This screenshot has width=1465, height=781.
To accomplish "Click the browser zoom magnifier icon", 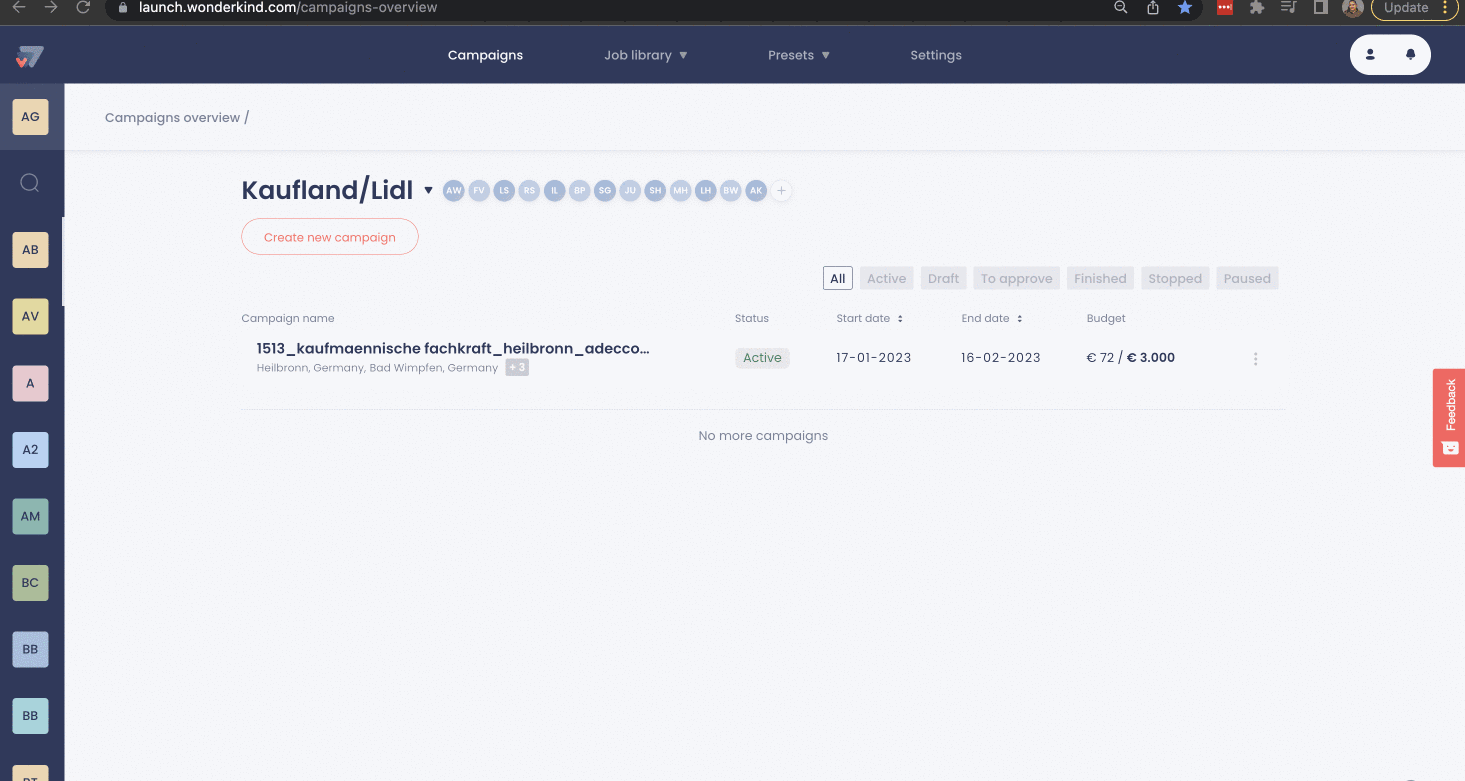I will tap(1121, 7).
